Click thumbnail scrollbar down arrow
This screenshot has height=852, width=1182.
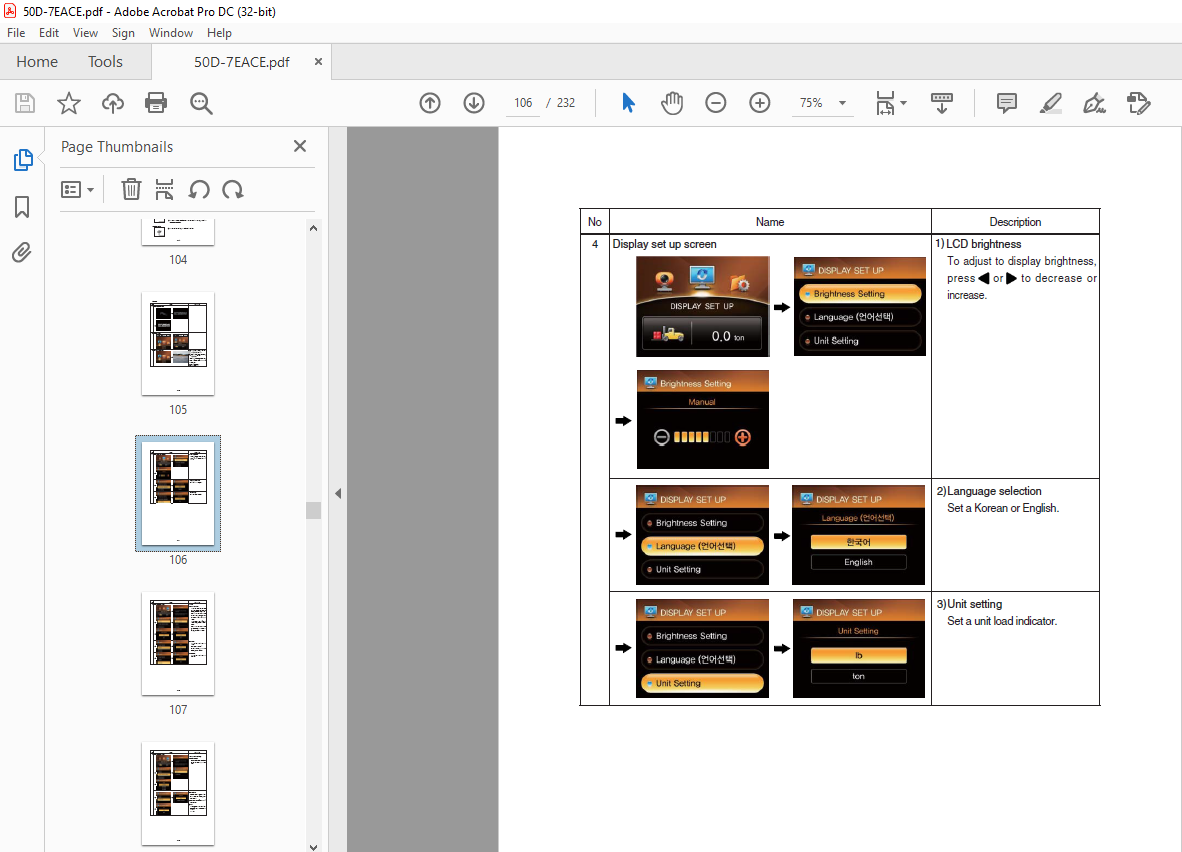[314, 847]
